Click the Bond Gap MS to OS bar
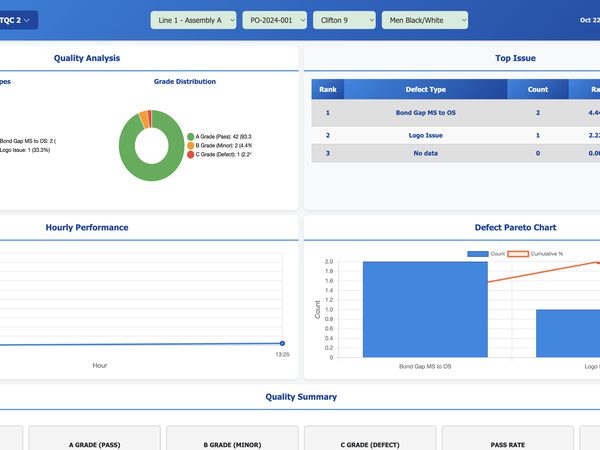The image size is (600, 450). pyautogui.click(x=425, y=310)
